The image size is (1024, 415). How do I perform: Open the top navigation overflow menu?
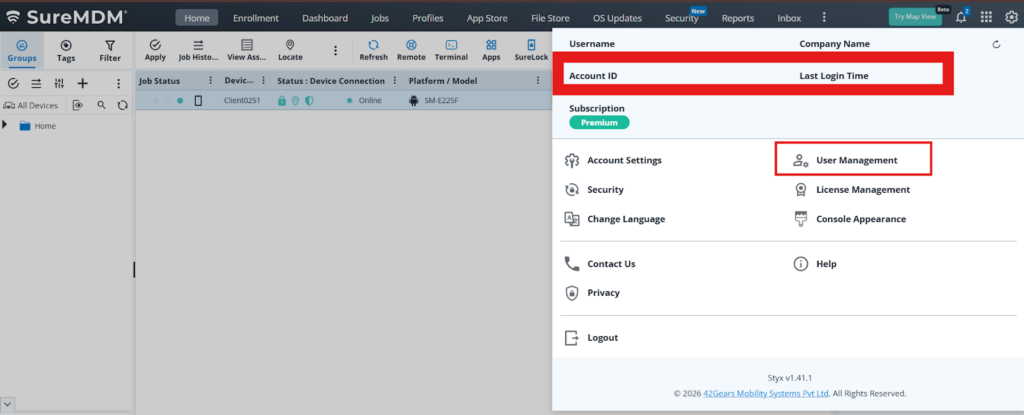(824, 18)
